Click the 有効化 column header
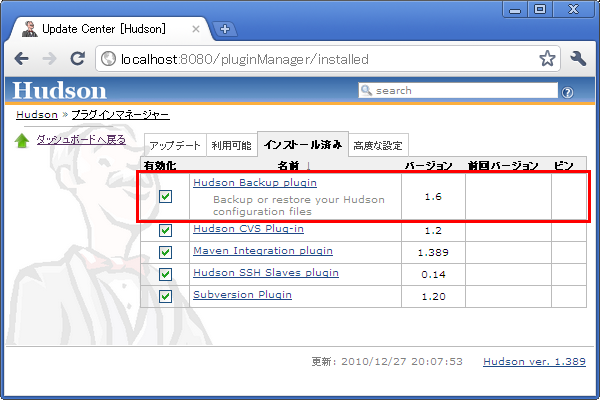The image size is (600, 400). pos(160,166)
